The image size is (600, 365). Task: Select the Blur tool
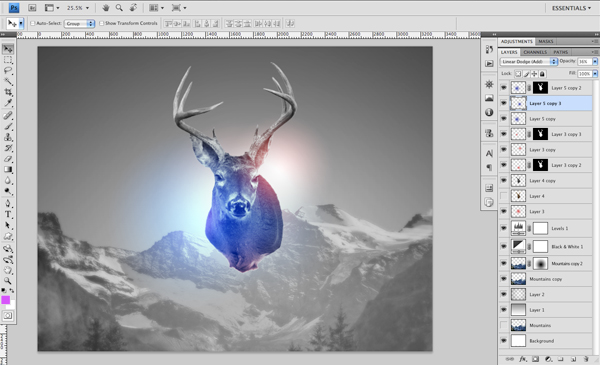[8, 180]
